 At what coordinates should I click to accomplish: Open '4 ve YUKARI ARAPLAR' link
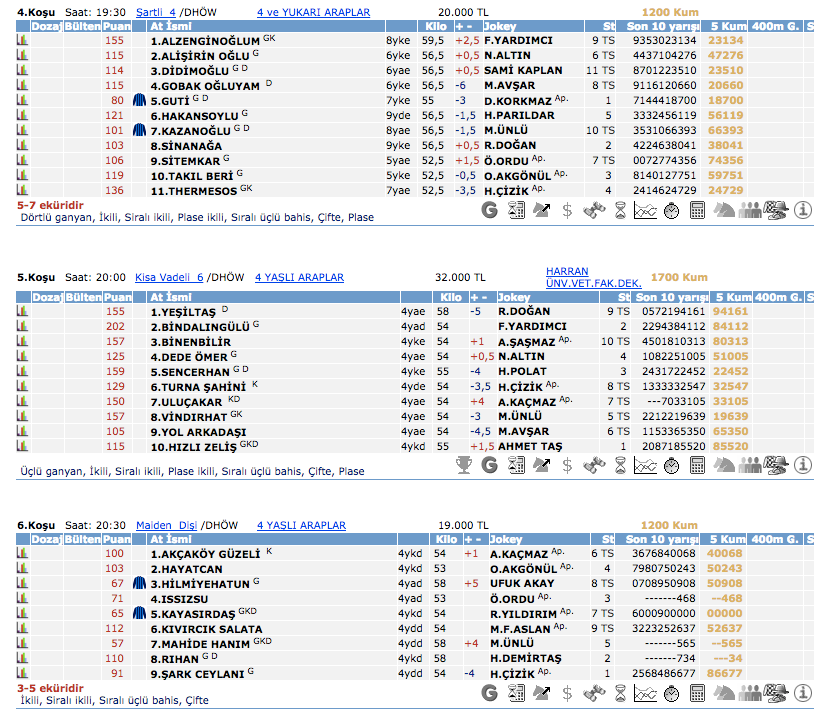tap(313, 13)
